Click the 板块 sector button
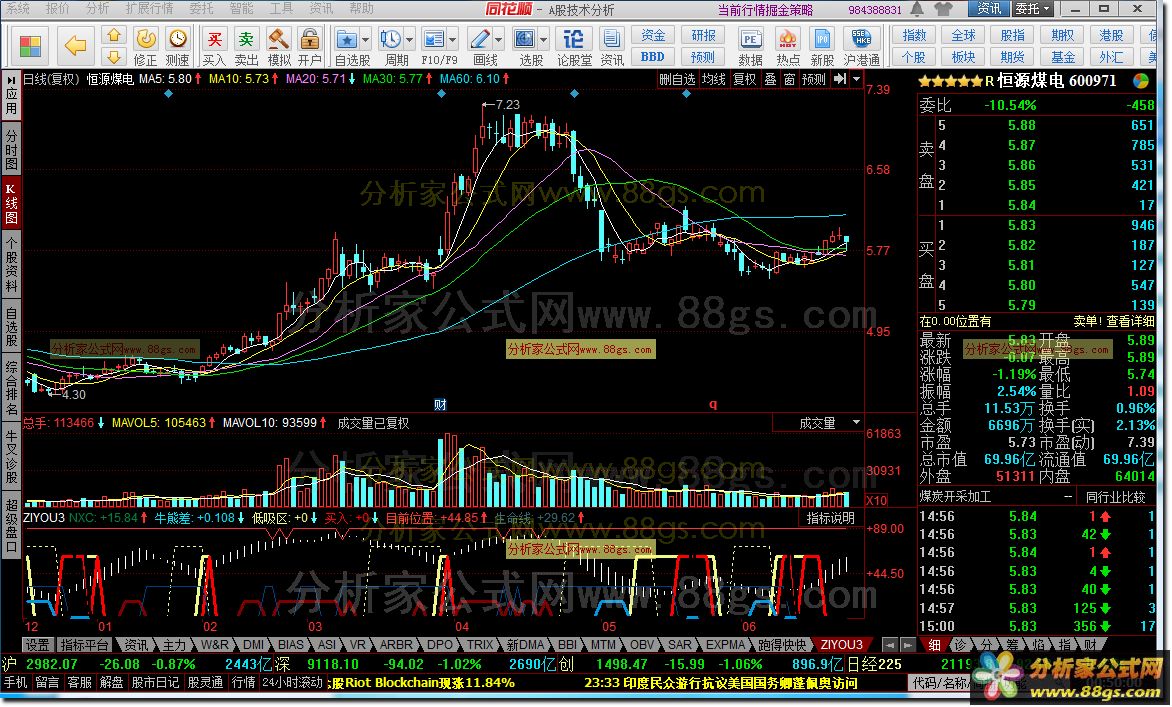The image size is (1172, 707). pyautogui.click(x=963, y=57)
